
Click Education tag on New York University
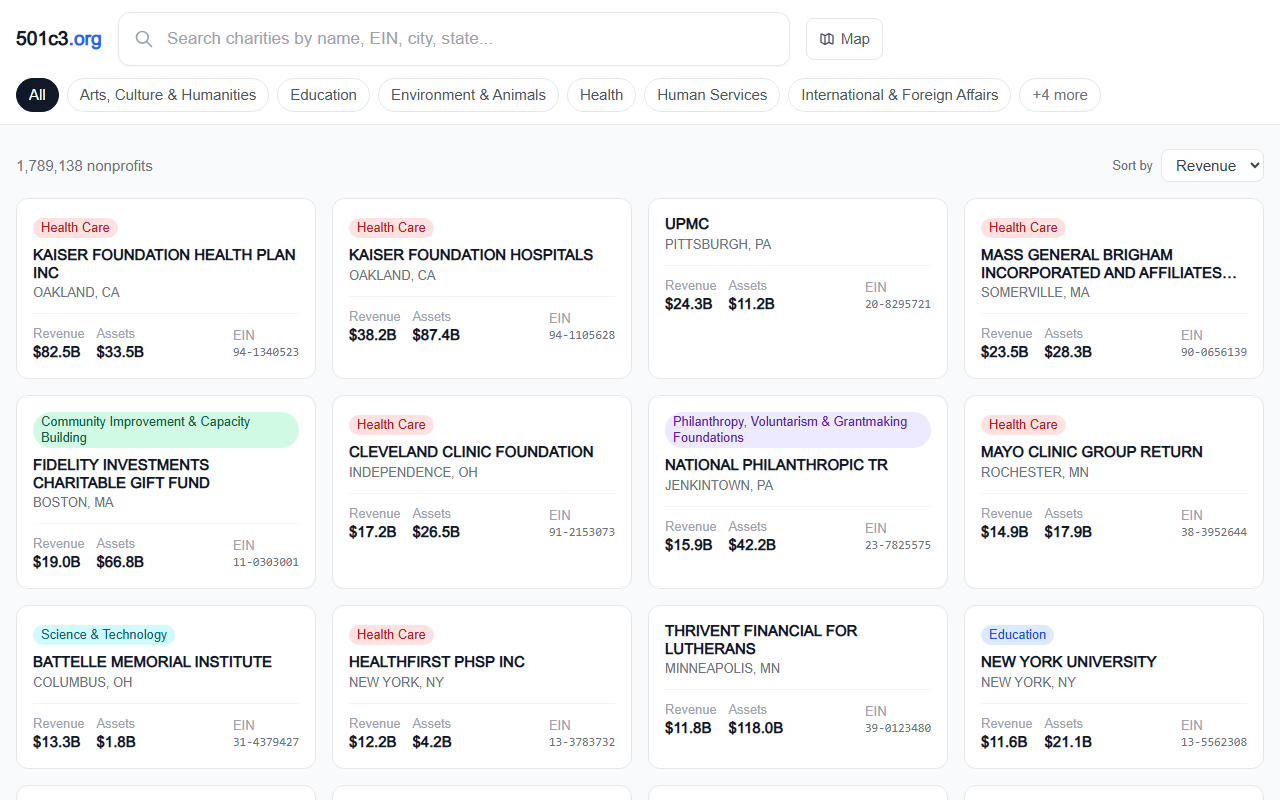pyautogui.click(x=1017, y=635)
